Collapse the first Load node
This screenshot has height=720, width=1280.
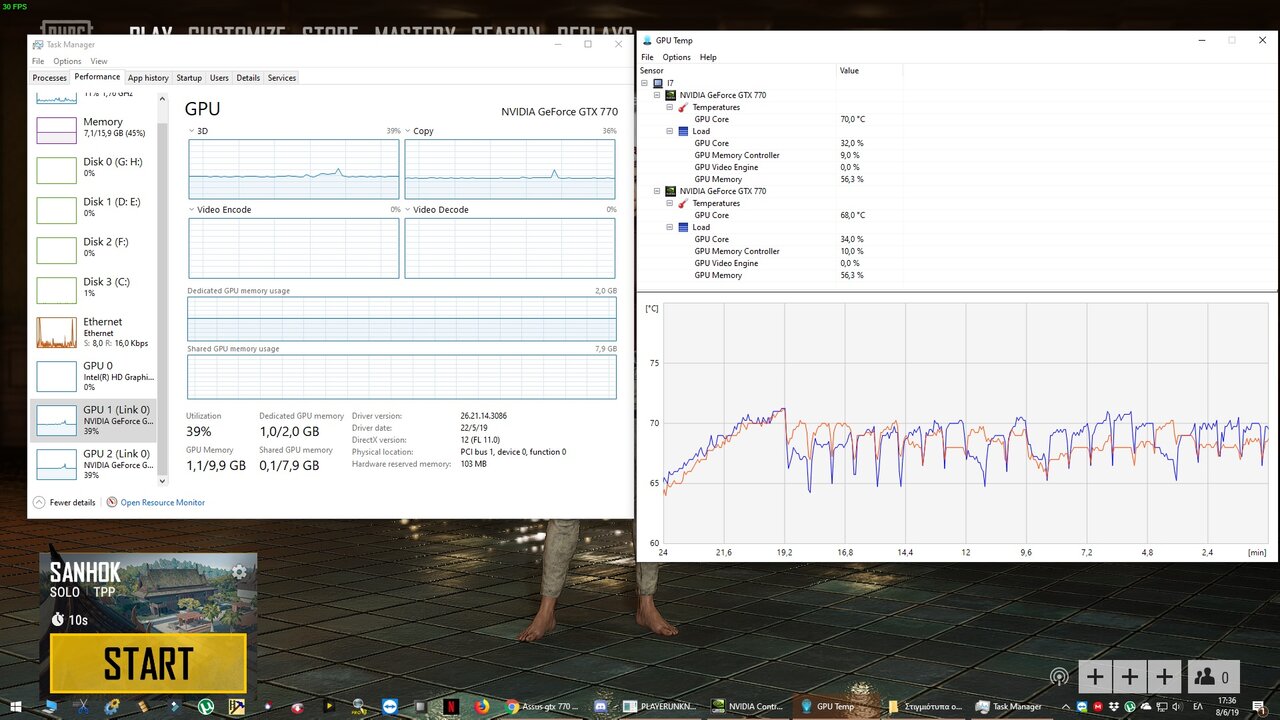[x=670, y=131]
